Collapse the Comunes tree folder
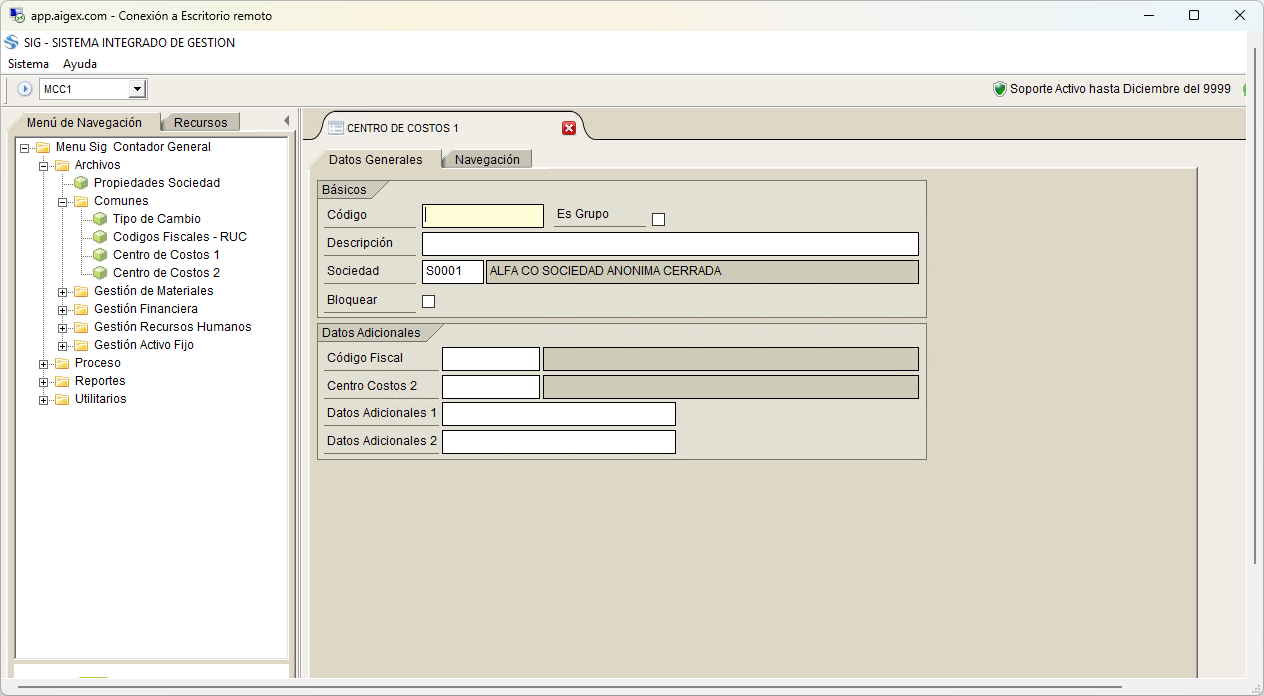Viewport: 1264px width, 696px height. click(62, 202)
